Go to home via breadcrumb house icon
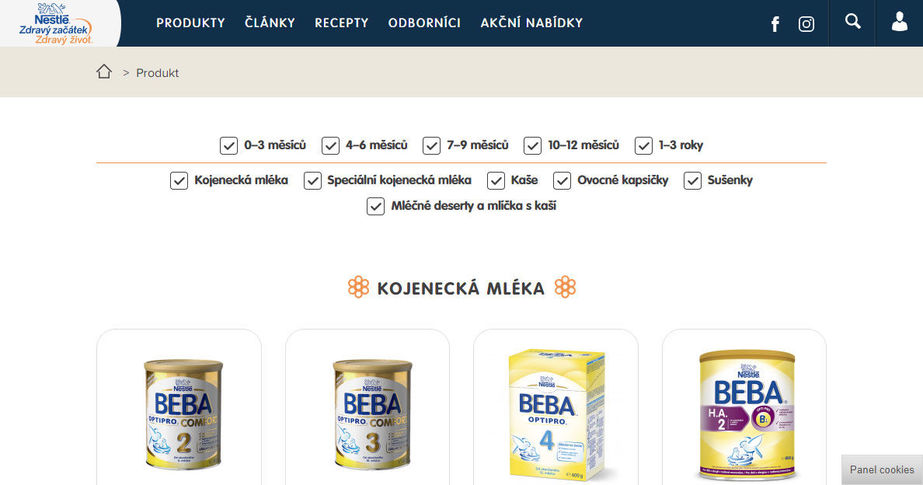Image resolution: width=923 pixels, height=485 pixels. 104,72
